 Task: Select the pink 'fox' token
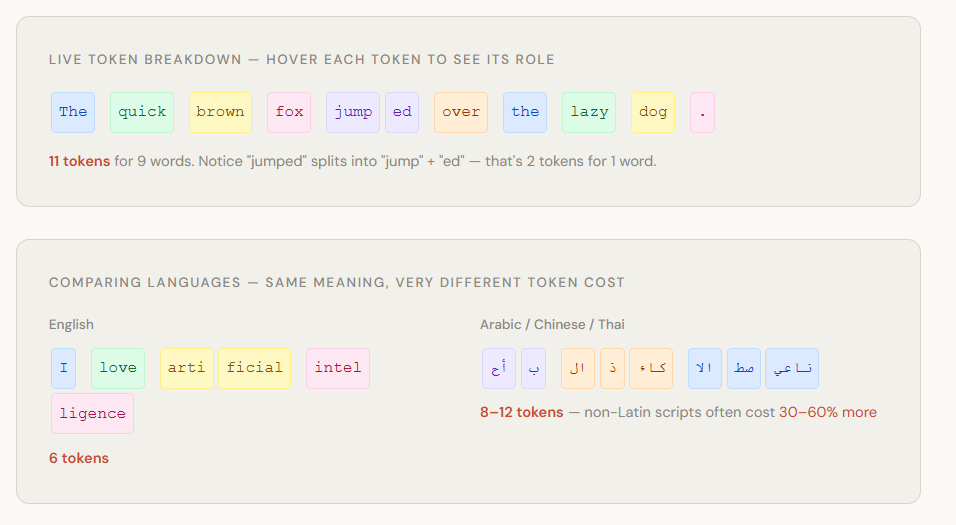[289, 112]
